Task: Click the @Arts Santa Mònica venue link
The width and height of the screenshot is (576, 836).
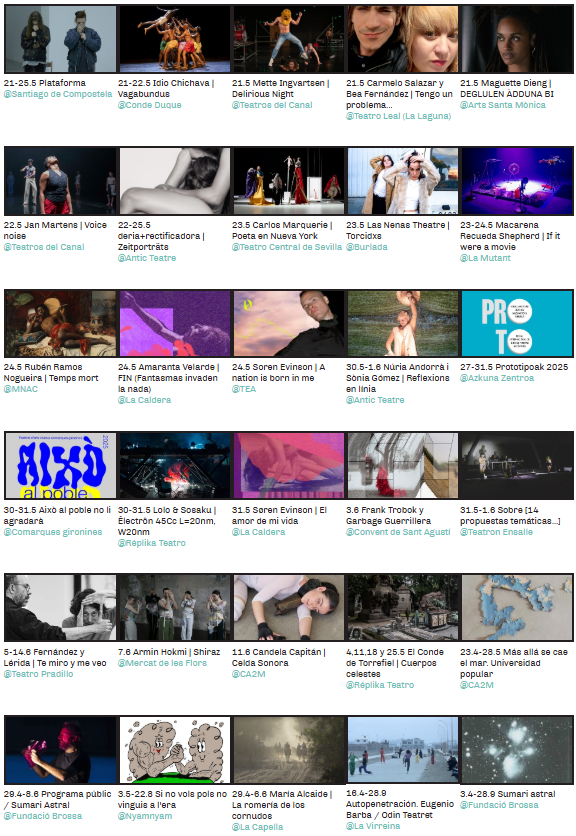Action: (x=503, y=105)
